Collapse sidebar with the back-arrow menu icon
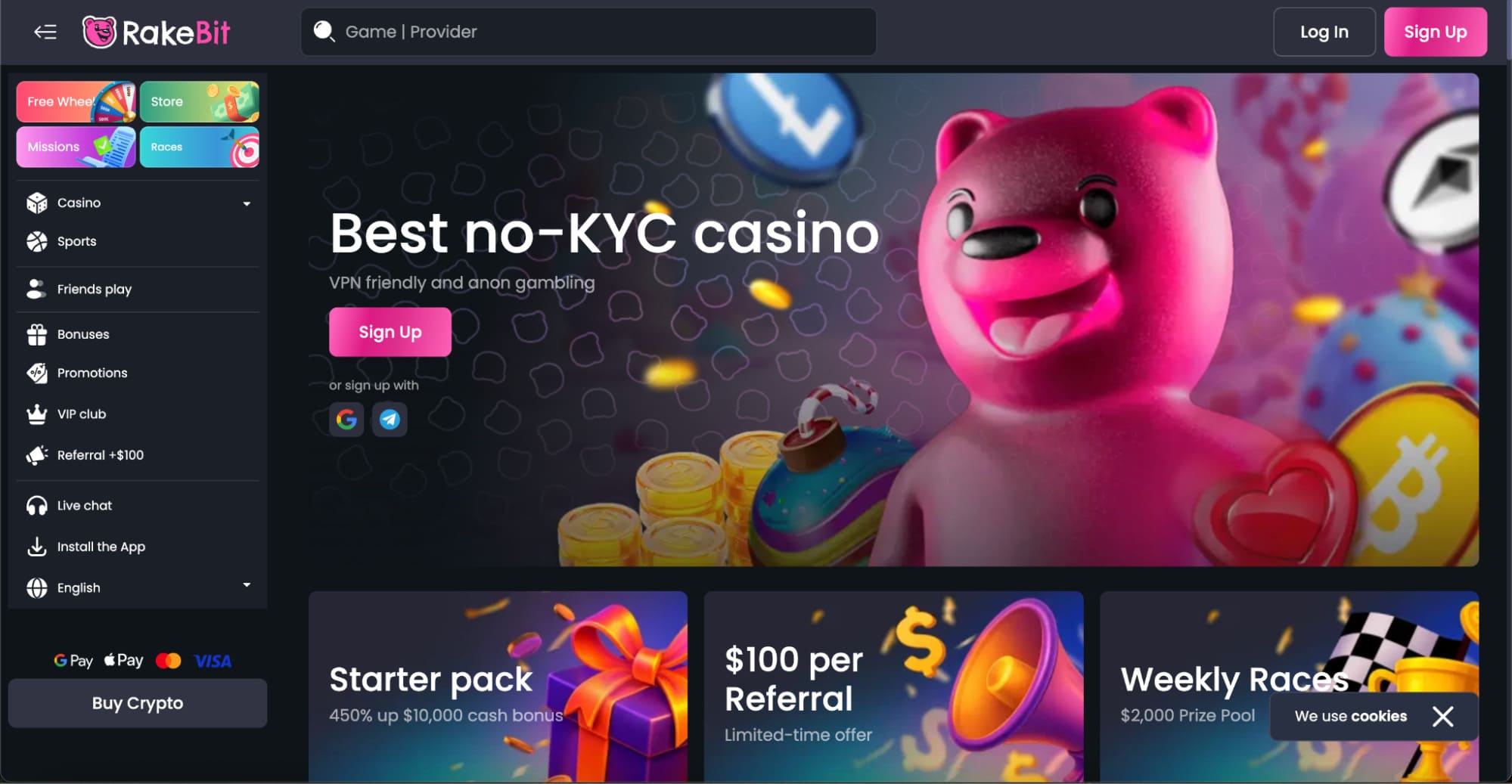Viewport: 1512px width, 784px height. tap(45, 32)
